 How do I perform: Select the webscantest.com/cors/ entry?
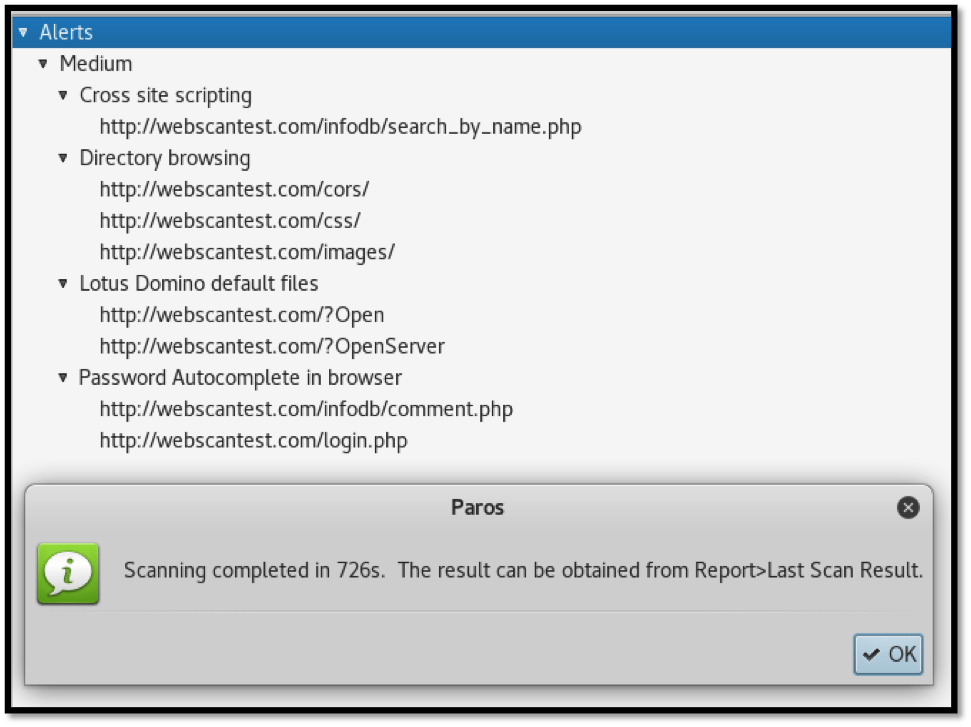click(x=234, y=190)
